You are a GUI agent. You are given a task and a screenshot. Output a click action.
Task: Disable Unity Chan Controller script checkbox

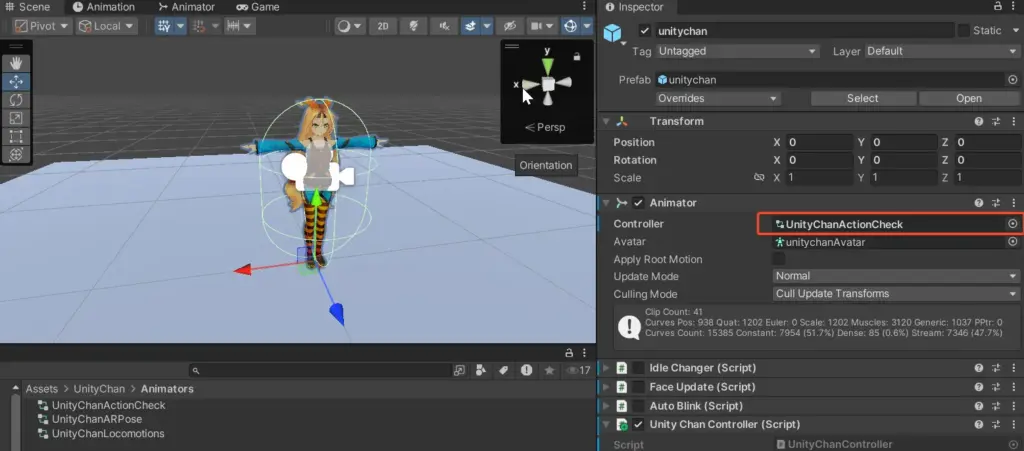639,424
